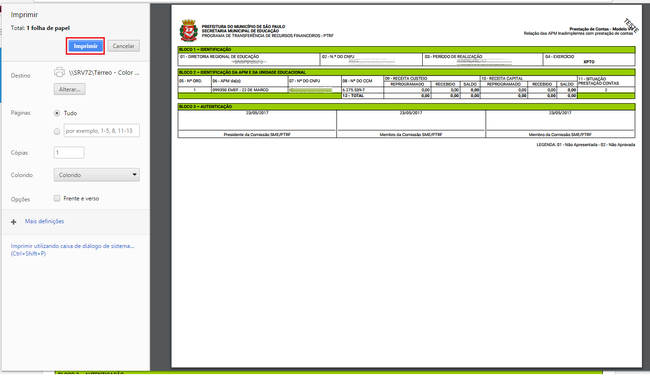Click the Mais definições link

pos(44,221)
